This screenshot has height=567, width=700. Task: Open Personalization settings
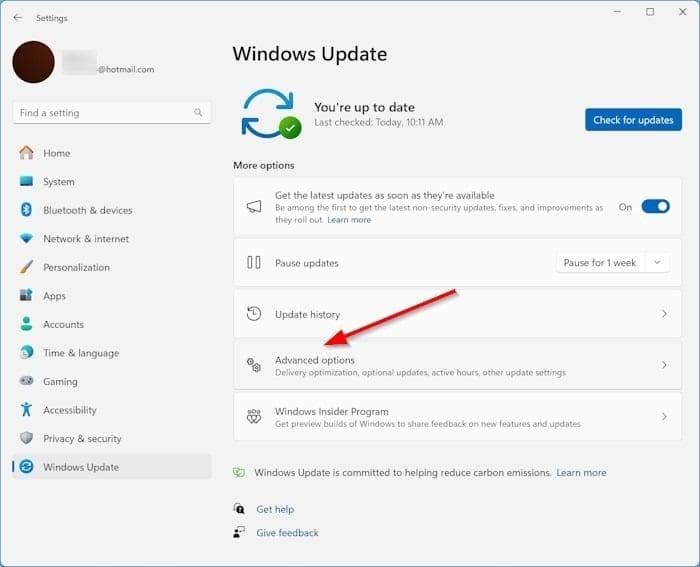pos(76,267)
